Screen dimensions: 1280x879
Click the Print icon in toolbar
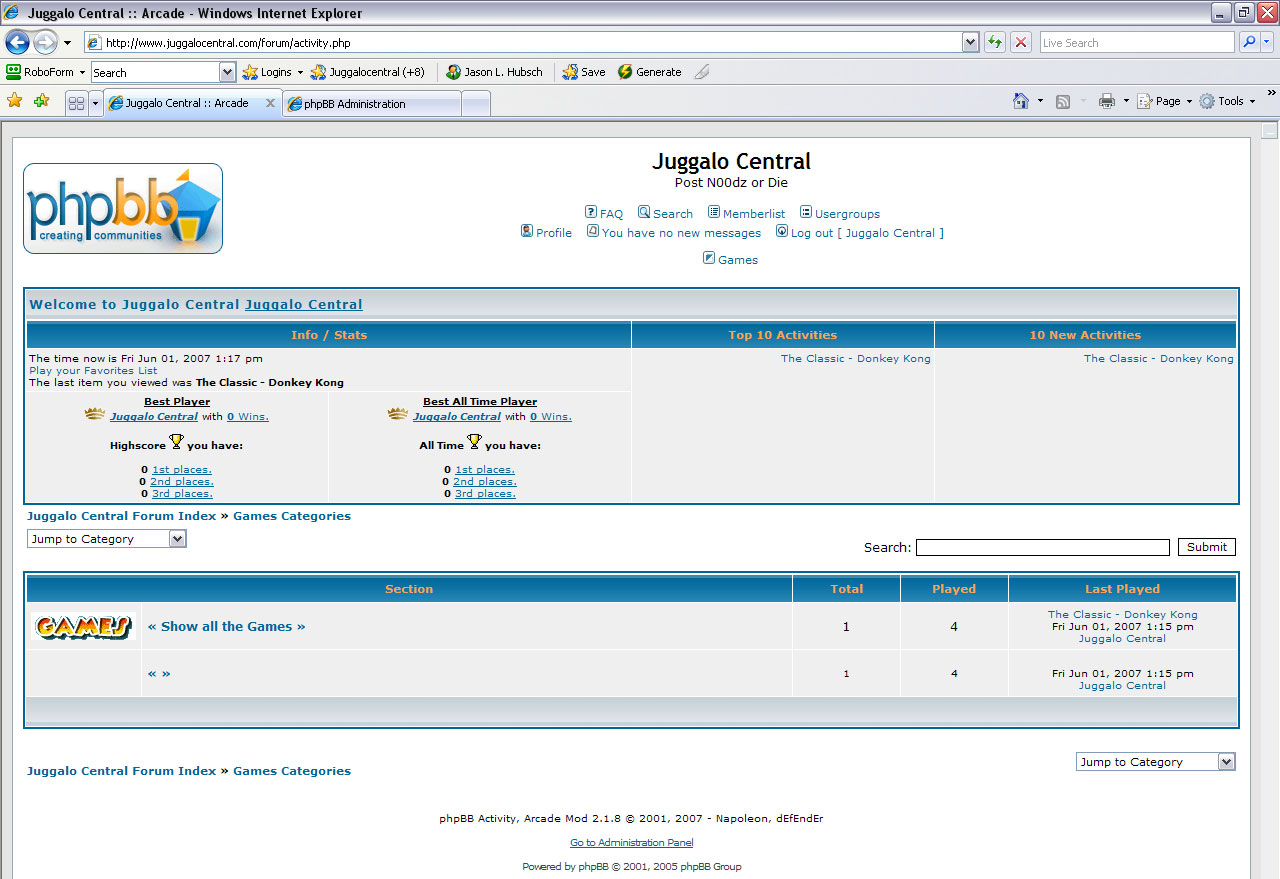pos(1107,101)
